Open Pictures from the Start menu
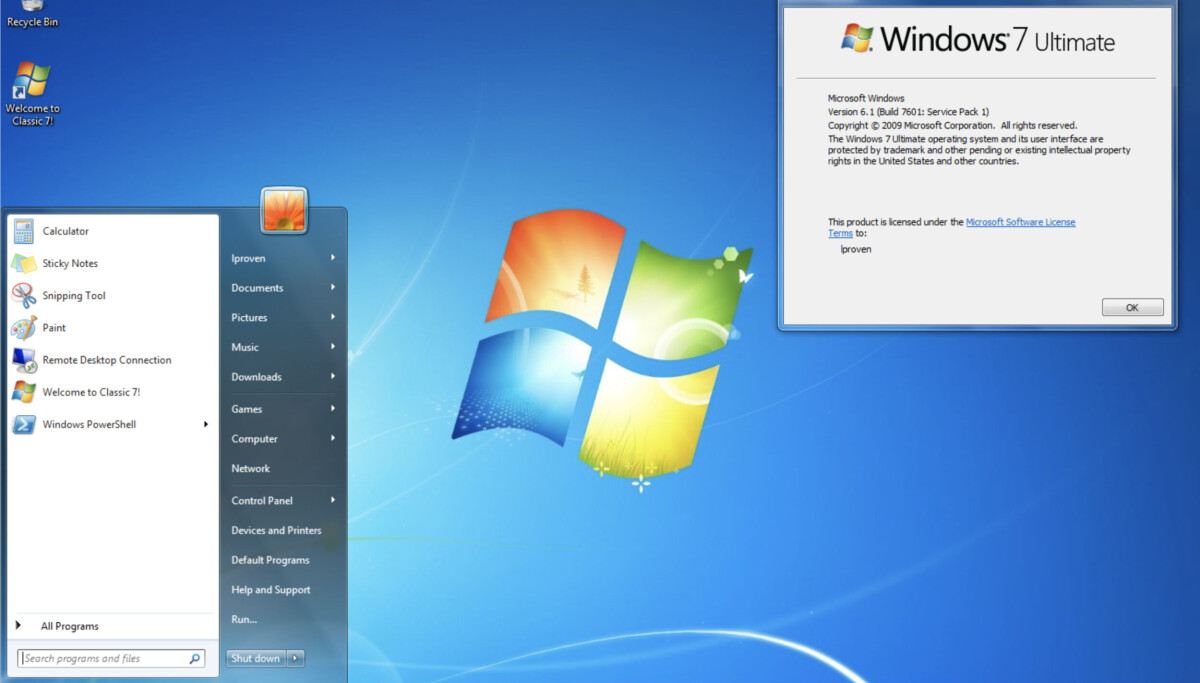1200x683 pixels. [x=249, y=317]
